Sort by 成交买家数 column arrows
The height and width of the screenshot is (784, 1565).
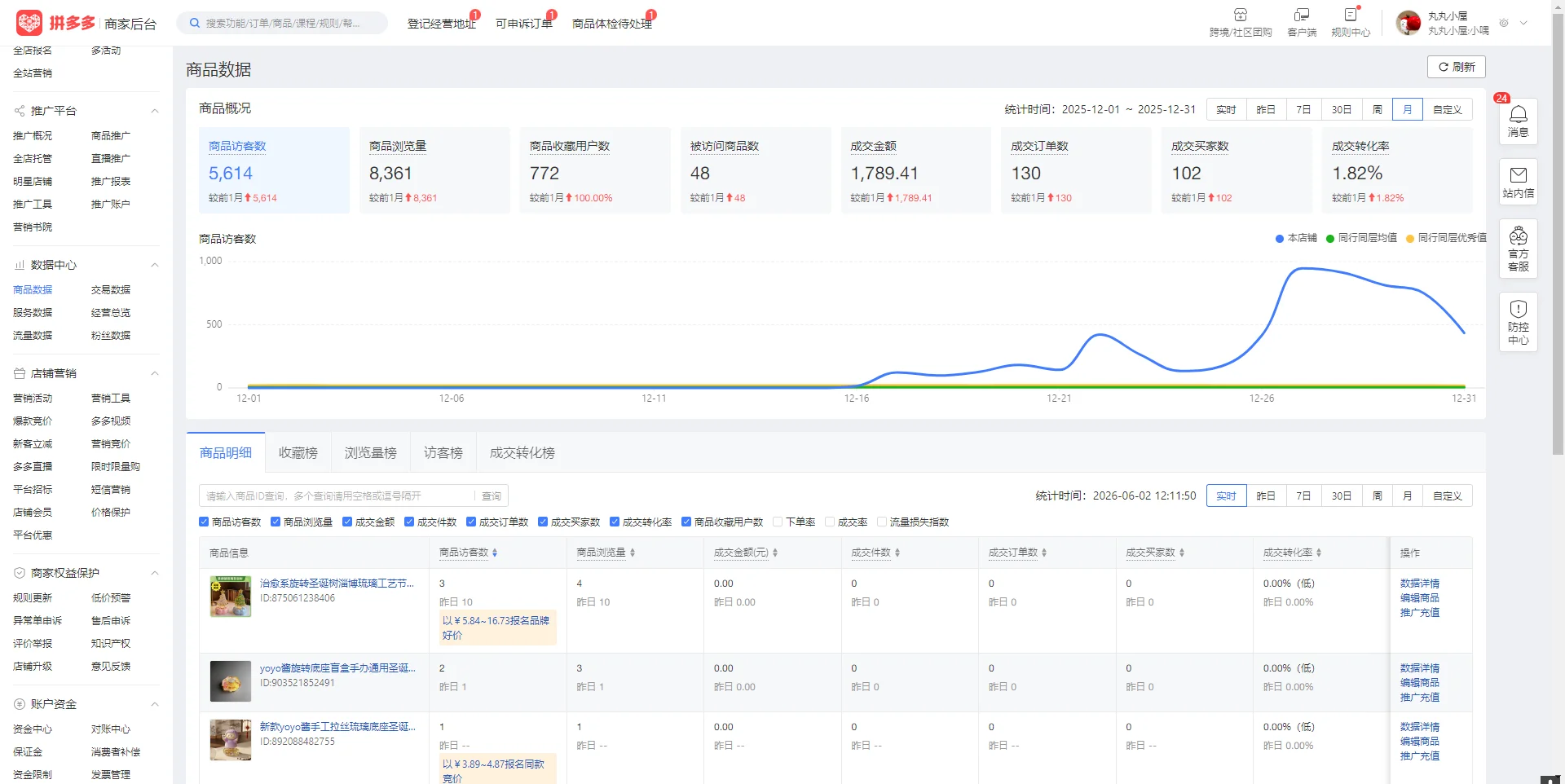pos(1182,553)
